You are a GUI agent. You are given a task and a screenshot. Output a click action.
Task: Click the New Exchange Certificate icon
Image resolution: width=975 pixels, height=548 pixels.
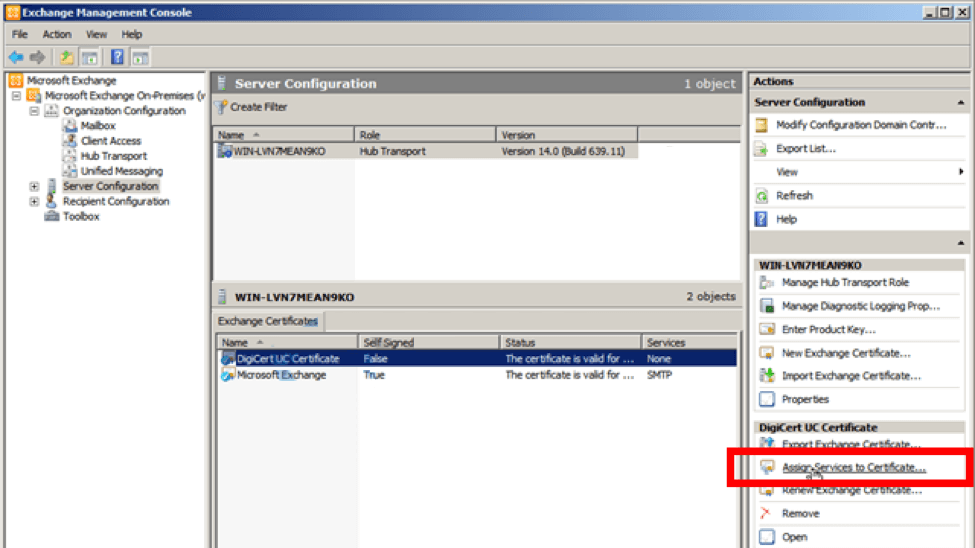[767, 353]
